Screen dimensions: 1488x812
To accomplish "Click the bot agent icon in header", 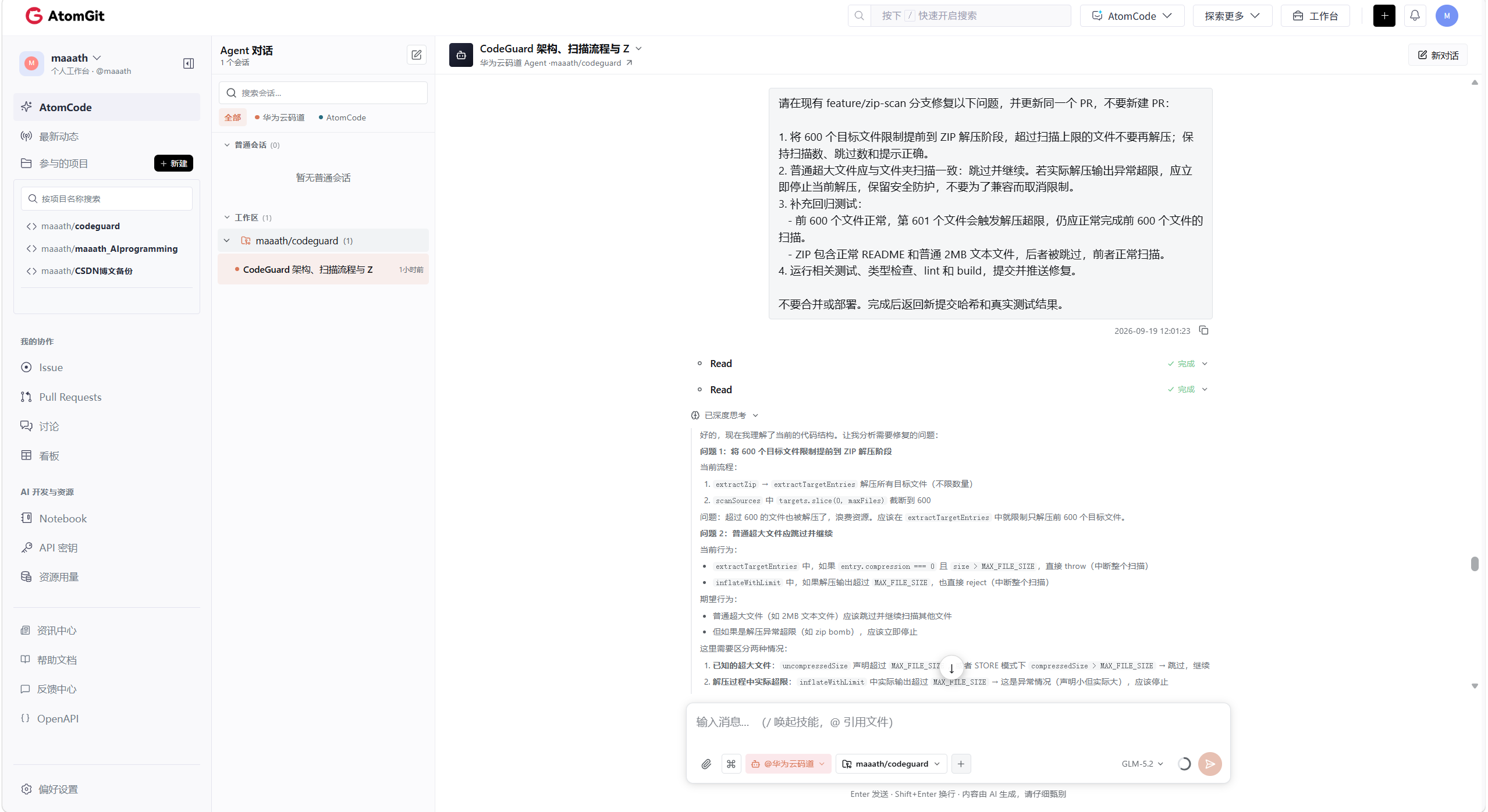I will (x=461, y=55).
